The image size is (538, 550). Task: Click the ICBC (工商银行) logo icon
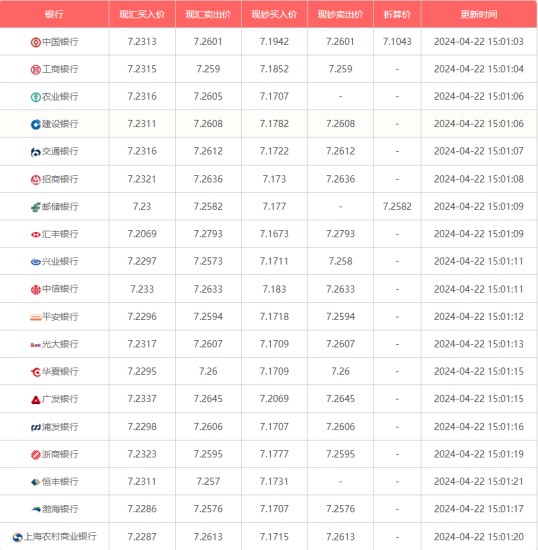(x=36, y=70)
